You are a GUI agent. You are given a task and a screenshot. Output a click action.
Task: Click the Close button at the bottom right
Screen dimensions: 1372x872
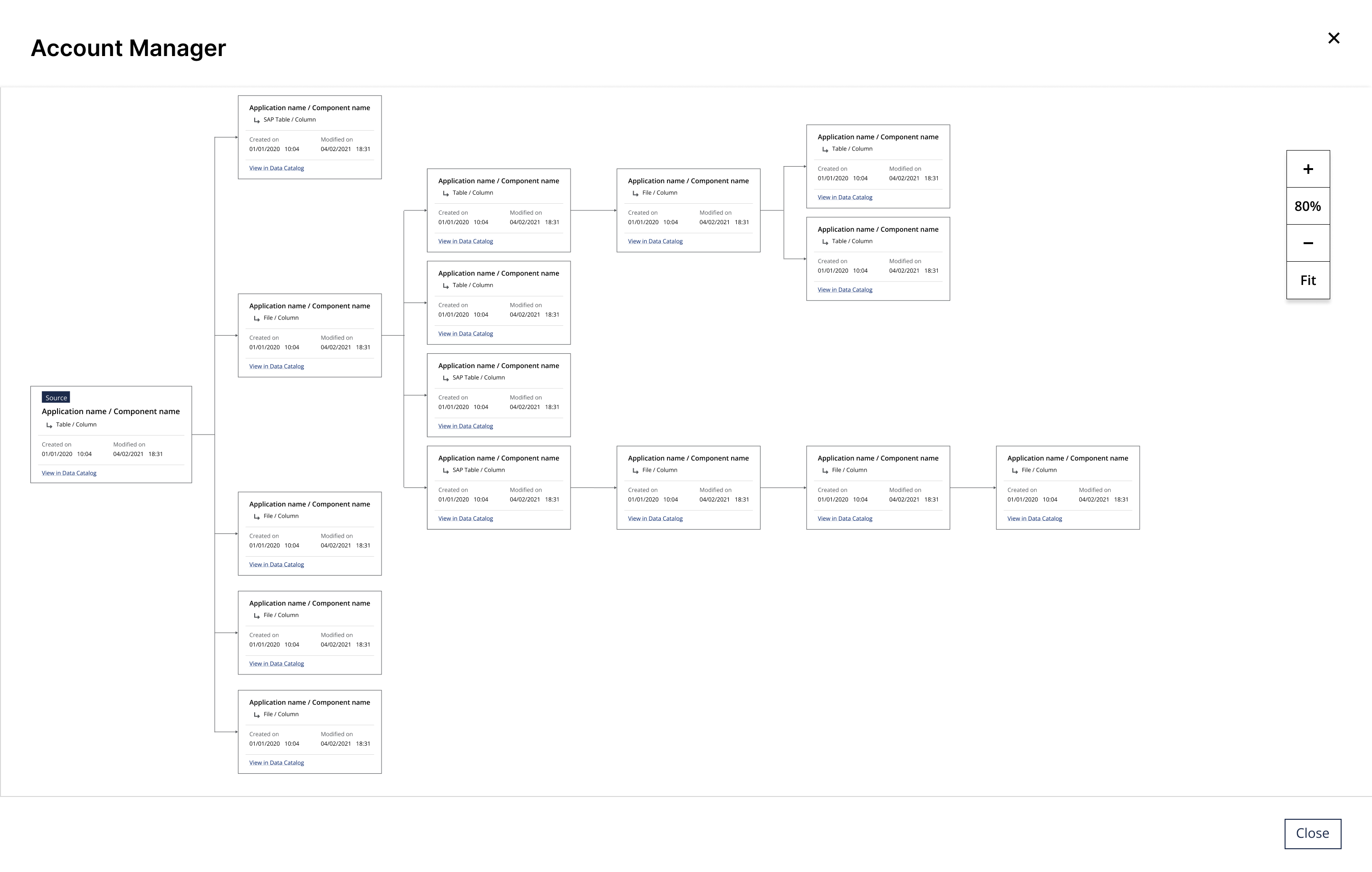(x=1312, y=833)
